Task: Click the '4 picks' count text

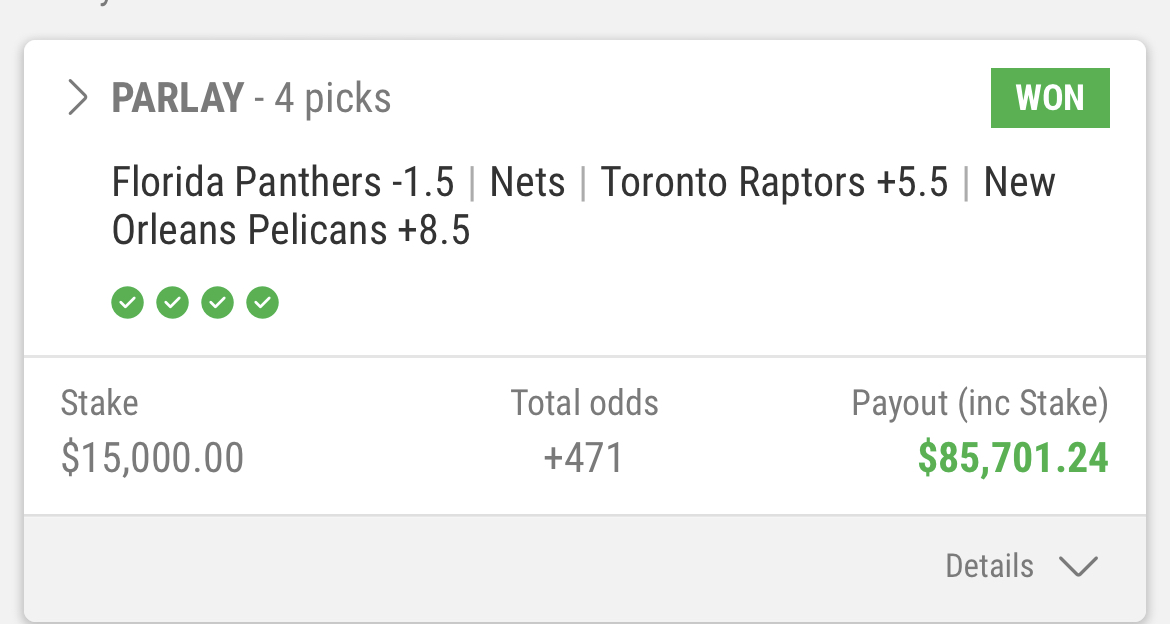Action: click(x=333, y=98)
